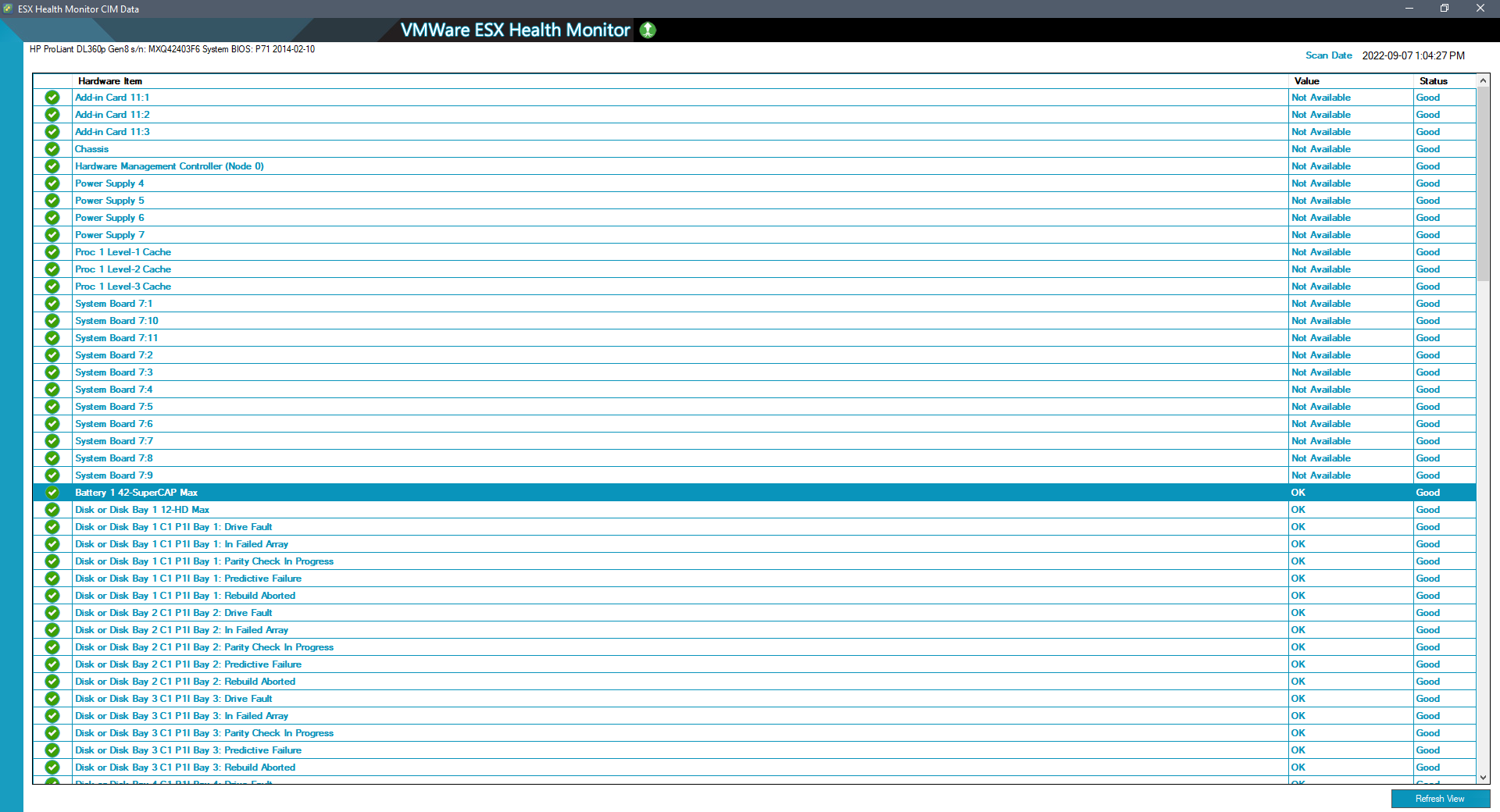Sort by the Hardware Item column header
Image resolution: width=1500 pixels, height=812 pixels.
pyautogui.click(x=109, y=81)
